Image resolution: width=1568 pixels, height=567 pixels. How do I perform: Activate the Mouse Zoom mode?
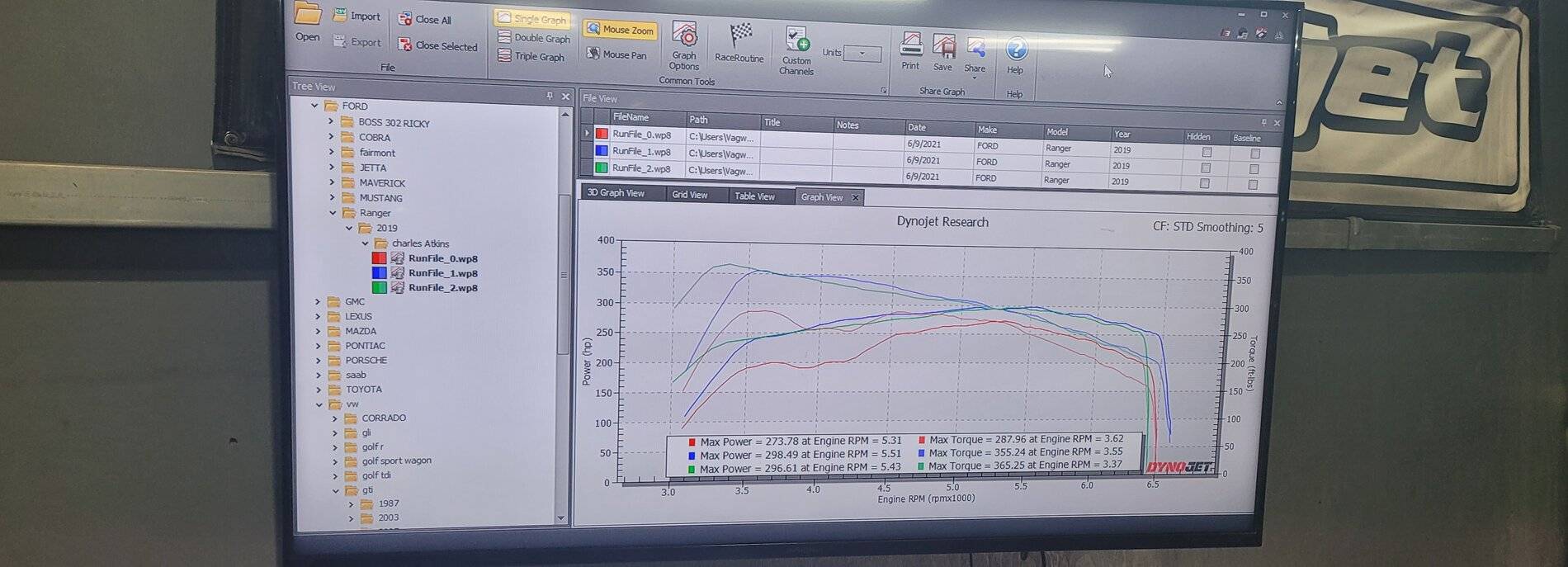click(620, 30)
